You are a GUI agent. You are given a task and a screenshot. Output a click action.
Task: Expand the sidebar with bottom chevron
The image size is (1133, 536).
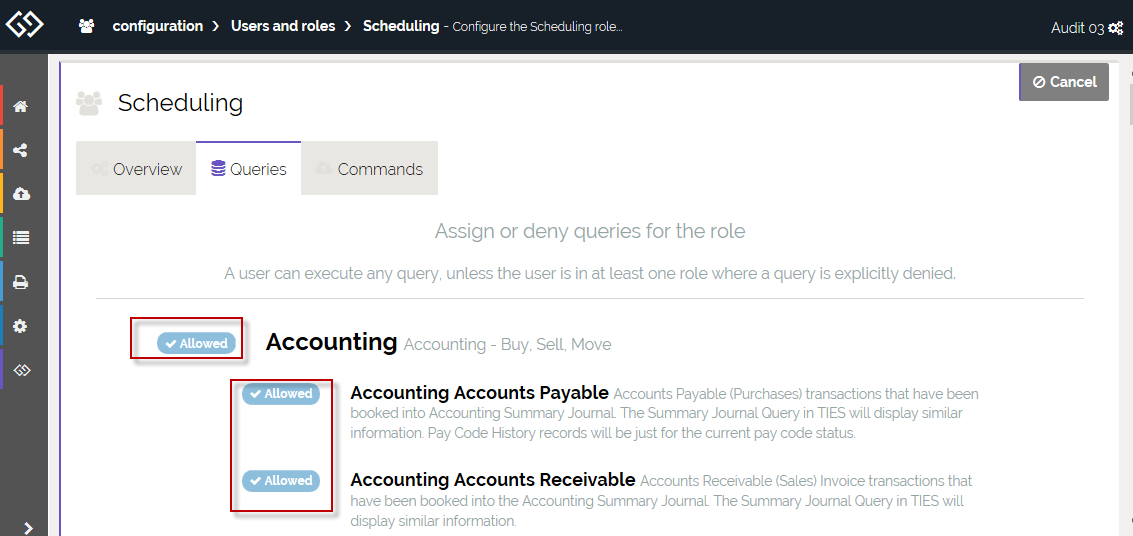(x=28, y=527)
